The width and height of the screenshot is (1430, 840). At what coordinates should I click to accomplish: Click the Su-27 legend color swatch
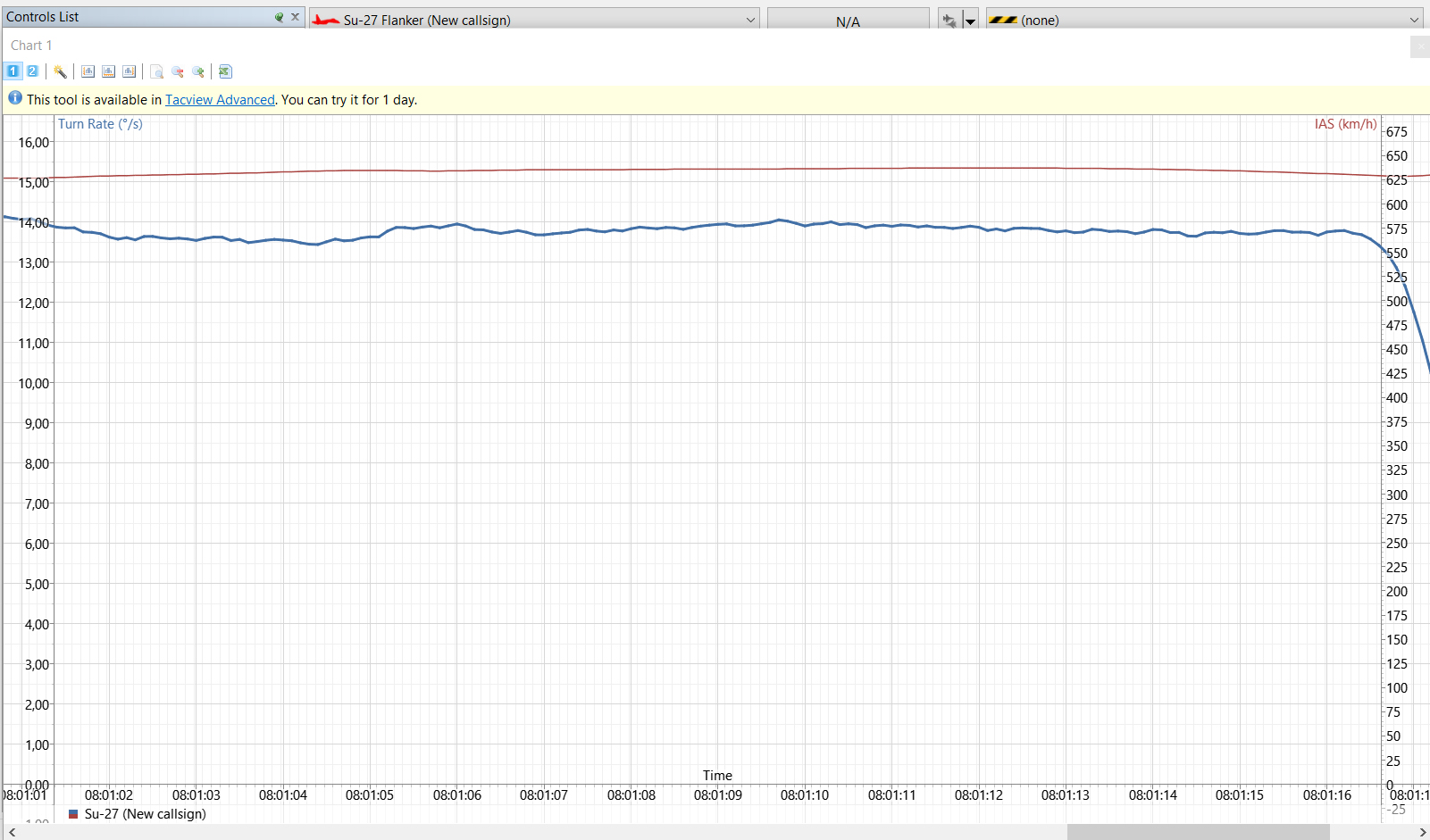tap(73, 814)
